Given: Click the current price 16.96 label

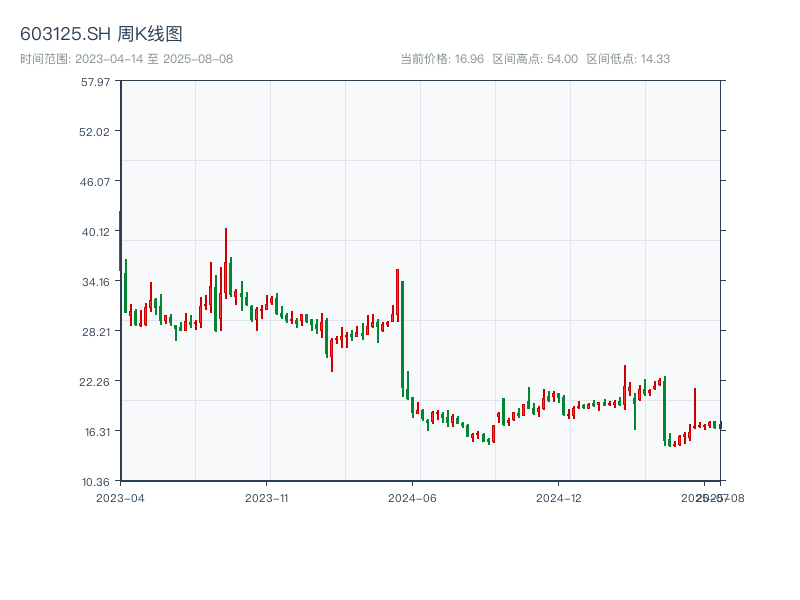Looking at the screenshot, I should coord(442,59).
